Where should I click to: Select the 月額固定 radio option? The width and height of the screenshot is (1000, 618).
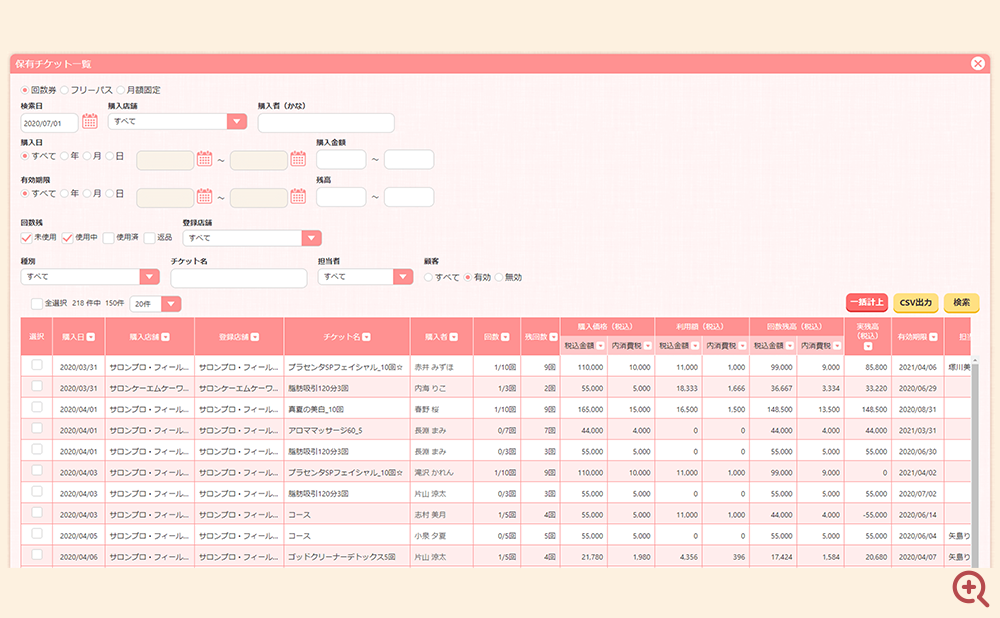click(x=120, y=90)
